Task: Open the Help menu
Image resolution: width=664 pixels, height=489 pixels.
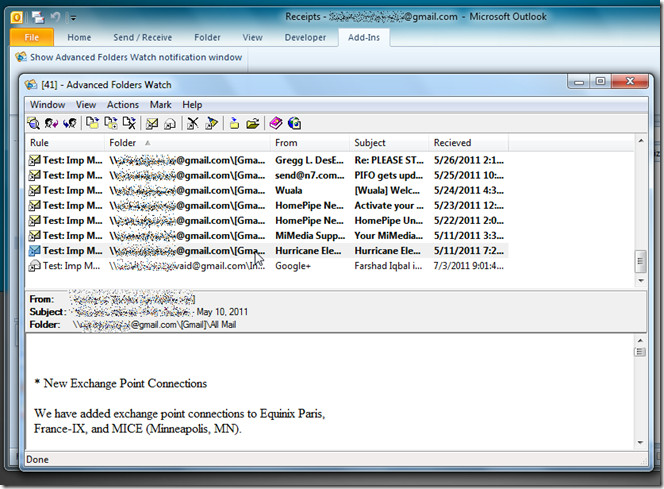Action: 192,105
